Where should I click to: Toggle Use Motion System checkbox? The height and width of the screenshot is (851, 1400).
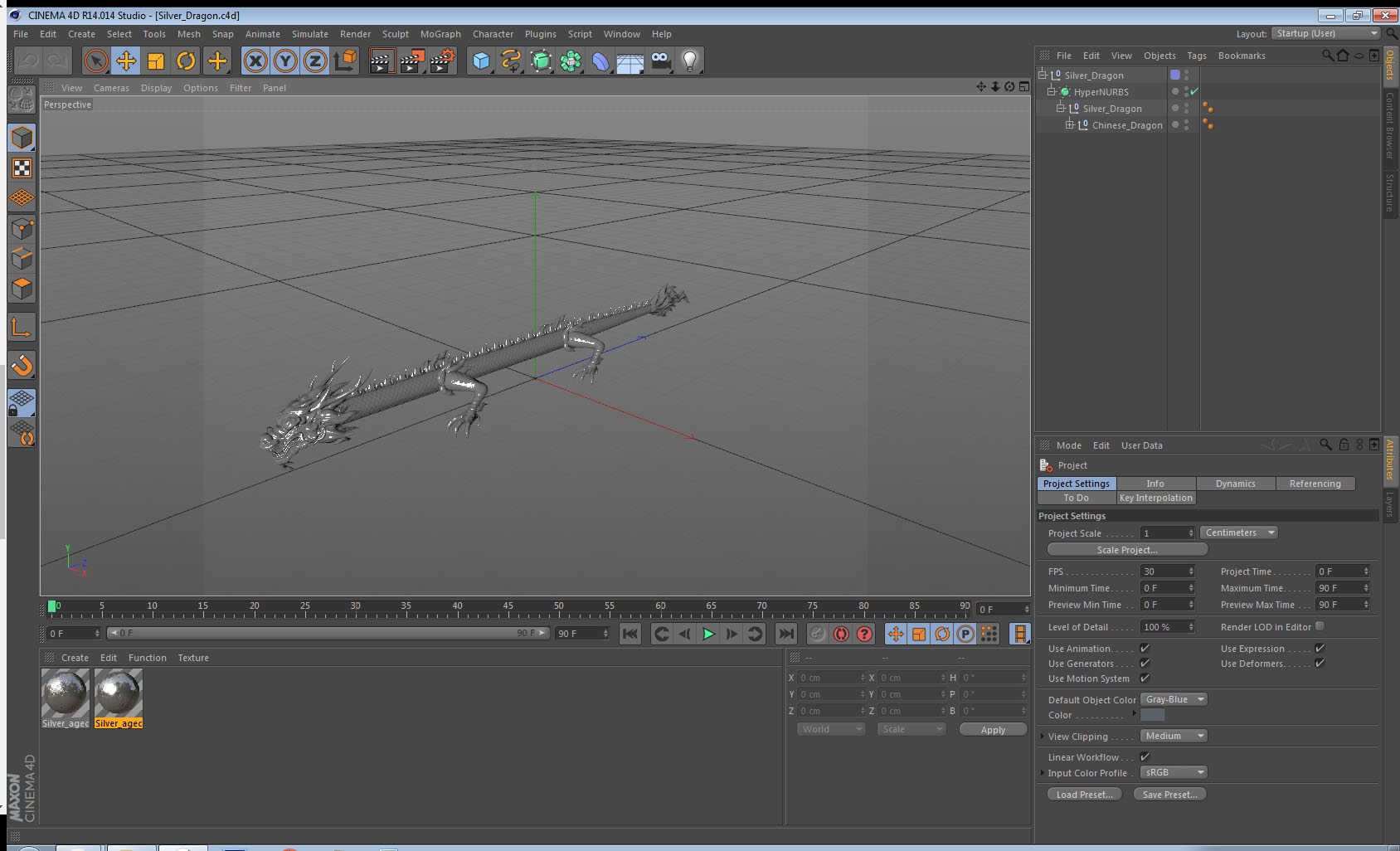click(x=1145, y=678)
